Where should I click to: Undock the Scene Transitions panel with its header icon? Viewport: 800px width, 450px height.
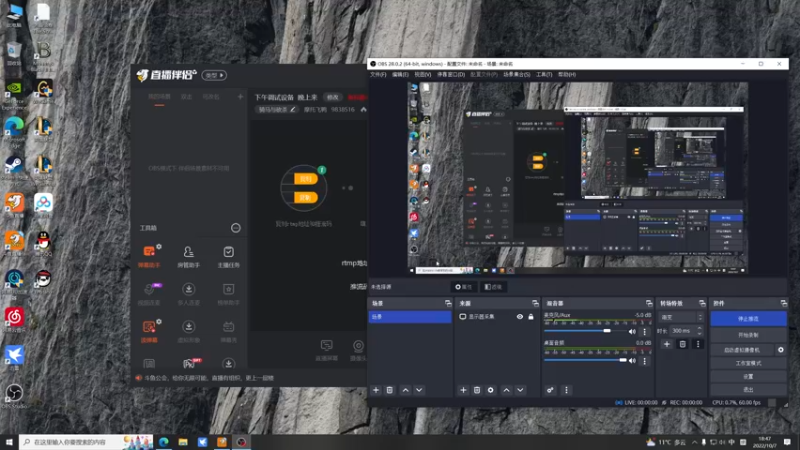[x=702, y=303]
